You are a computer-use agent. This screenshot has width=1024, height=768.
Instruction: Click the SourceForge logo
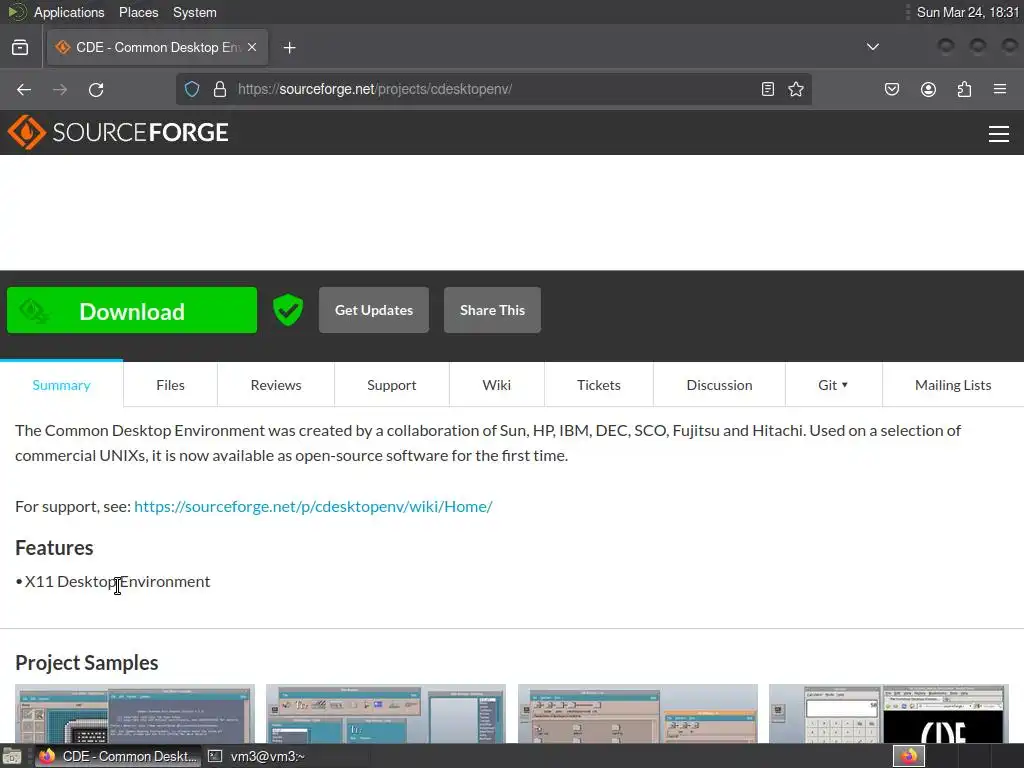(x=118, y=133)
